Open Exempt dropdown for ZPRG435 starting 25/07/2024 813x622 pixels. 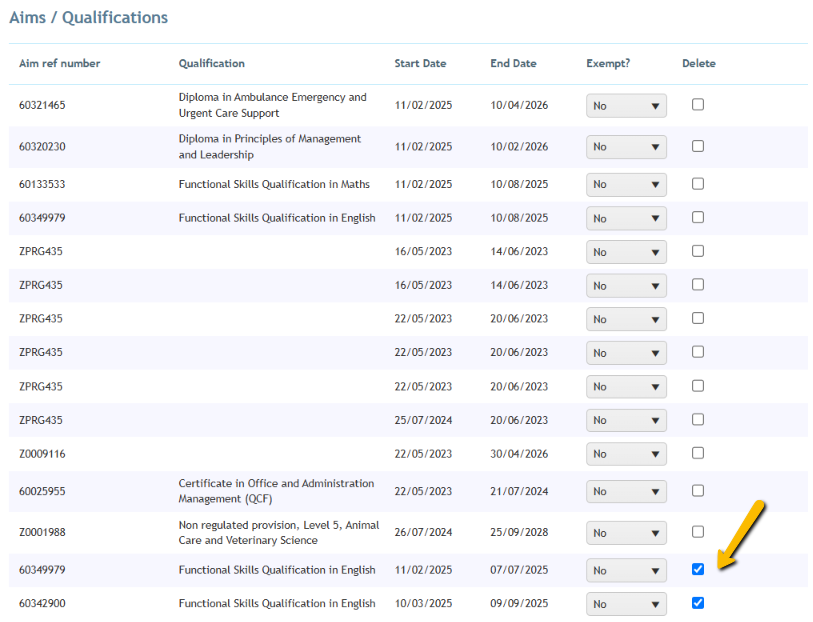pyautogui.click(x=626, y=420)
